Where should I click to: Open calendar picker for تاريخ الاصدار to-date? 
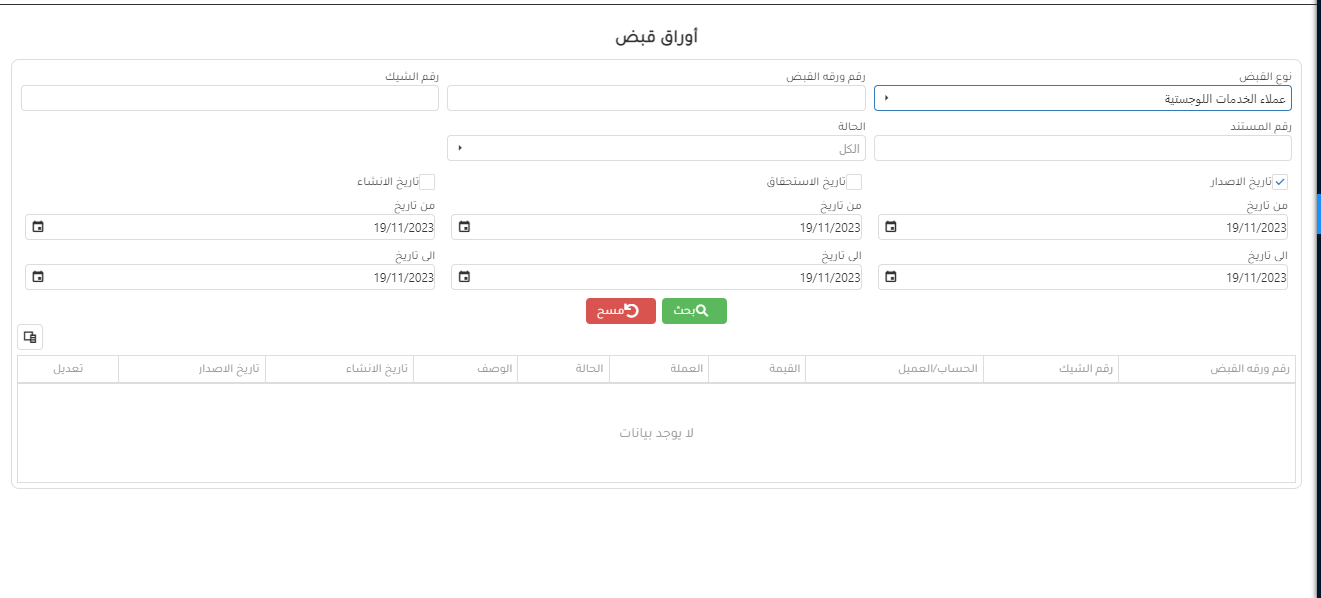coord(891,277)
